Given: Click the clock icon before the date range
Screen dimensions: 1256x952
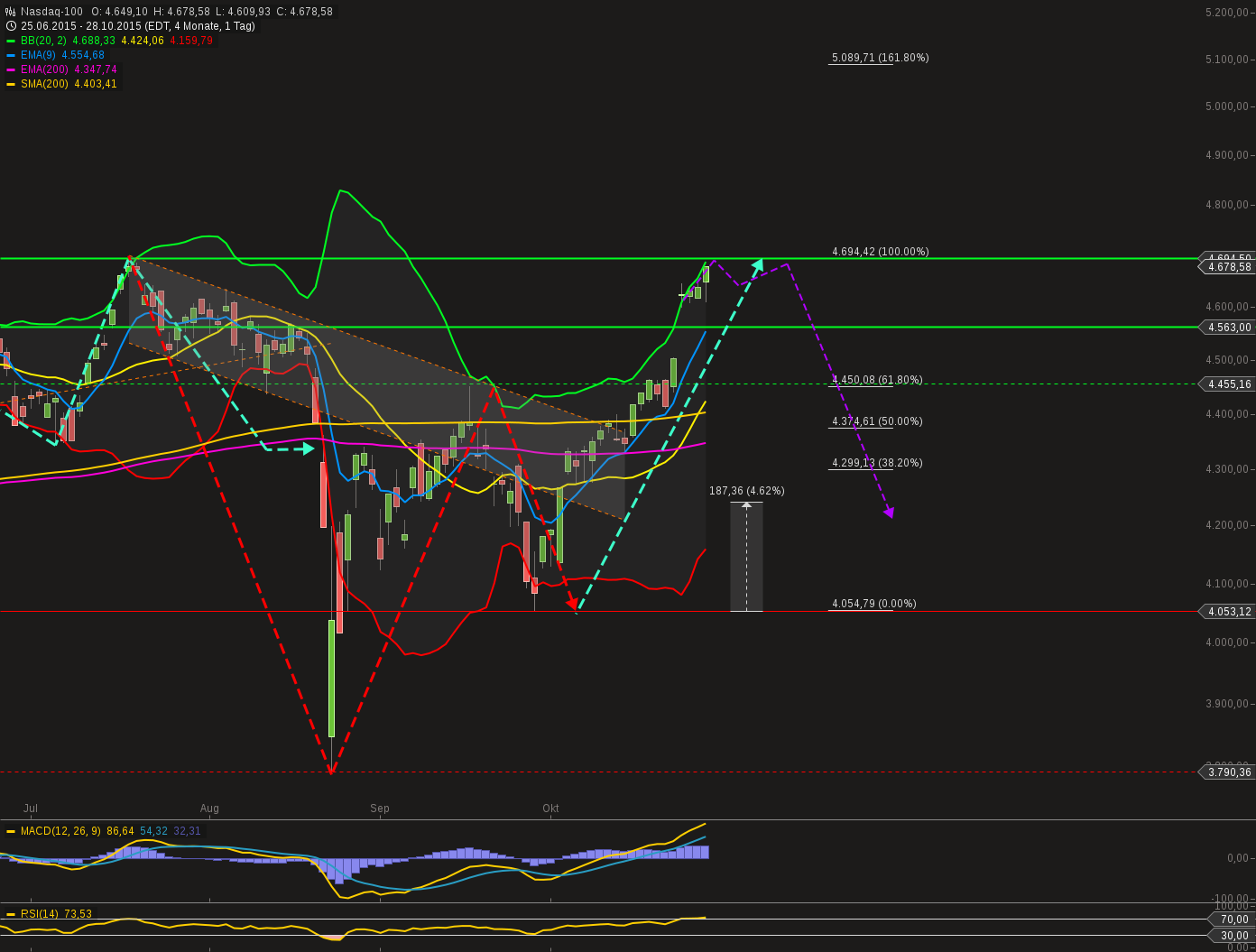Looking at the screenshot, I should 11,26.
